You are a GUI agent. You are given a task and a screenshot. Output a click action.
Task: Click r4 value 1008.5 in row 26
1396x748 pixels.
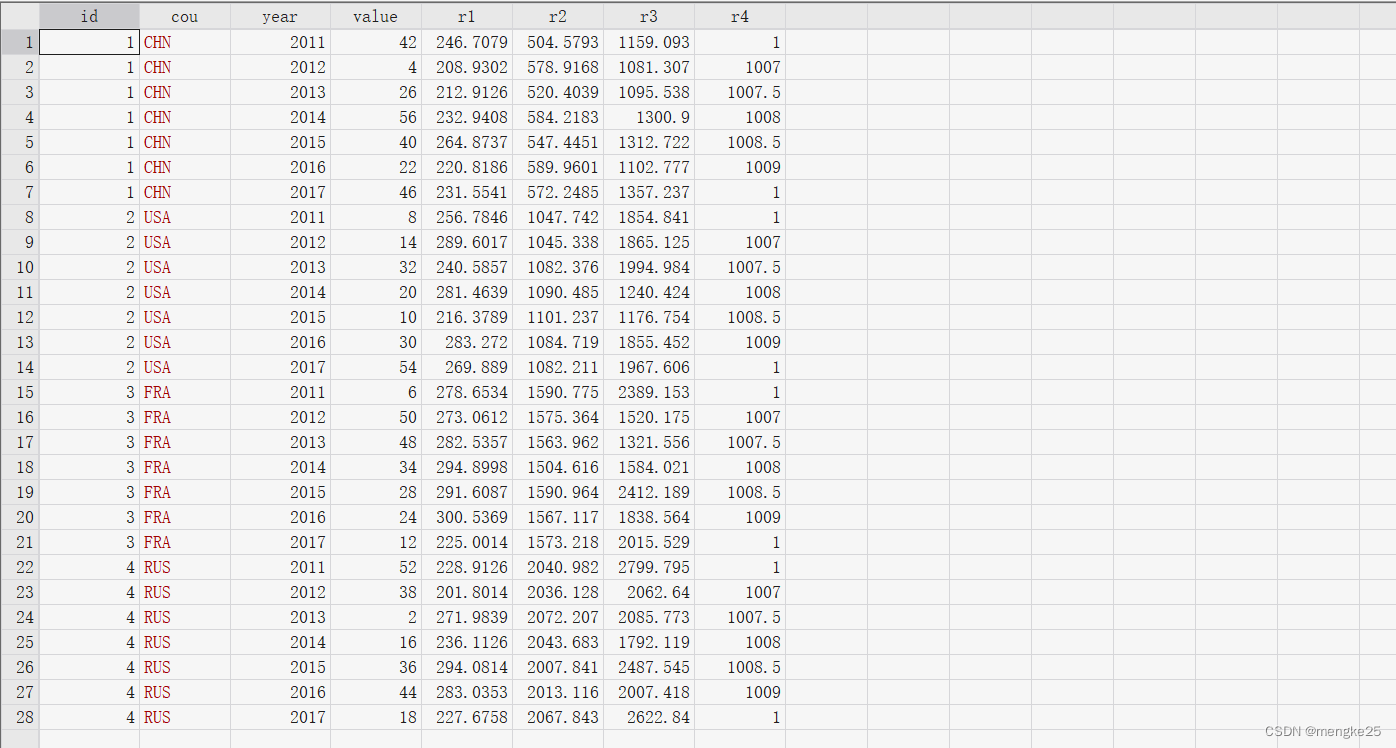tap(740, 667)
